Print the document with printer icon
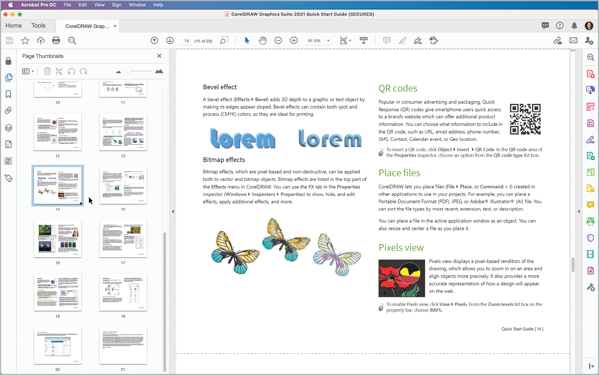The image size is (599, 375). (56, 40)
